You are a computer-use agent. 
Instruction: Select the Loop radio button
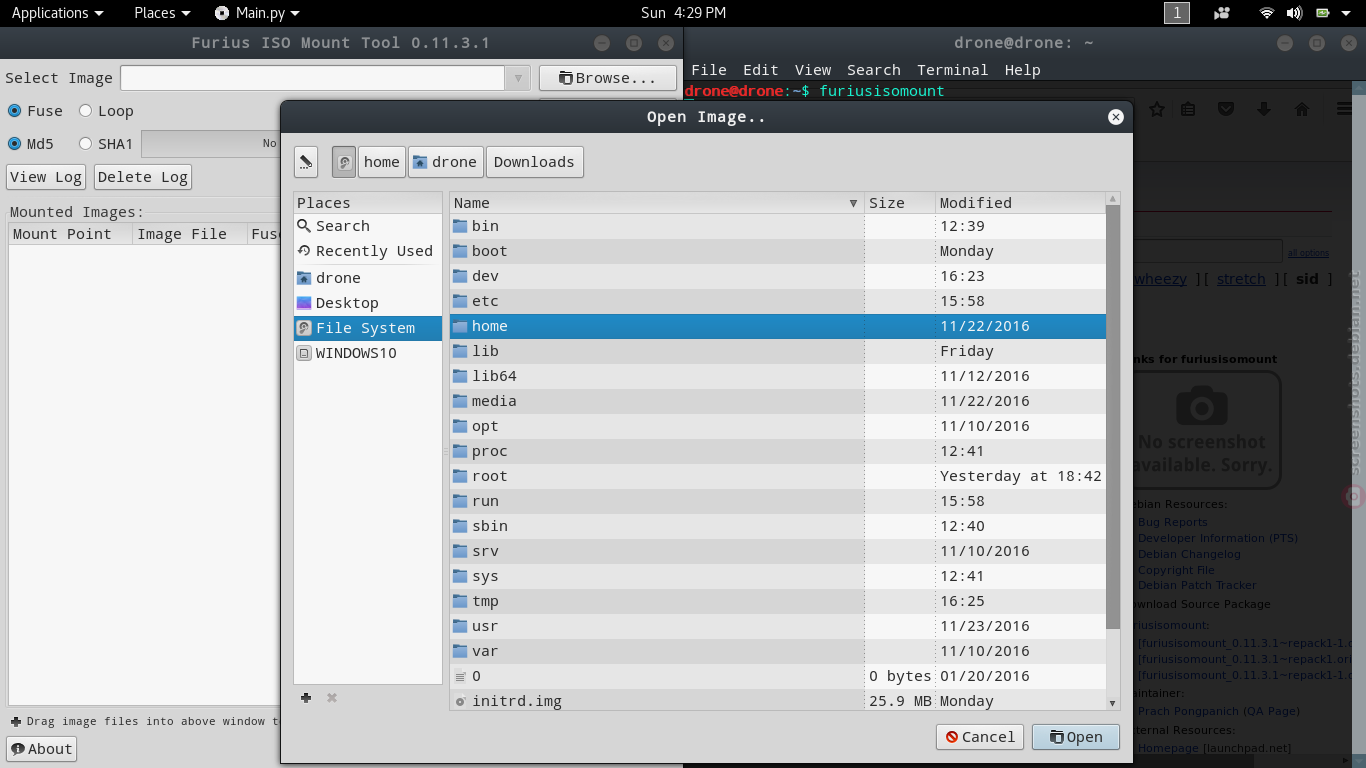pyautogui.click(x=85, y=111)
